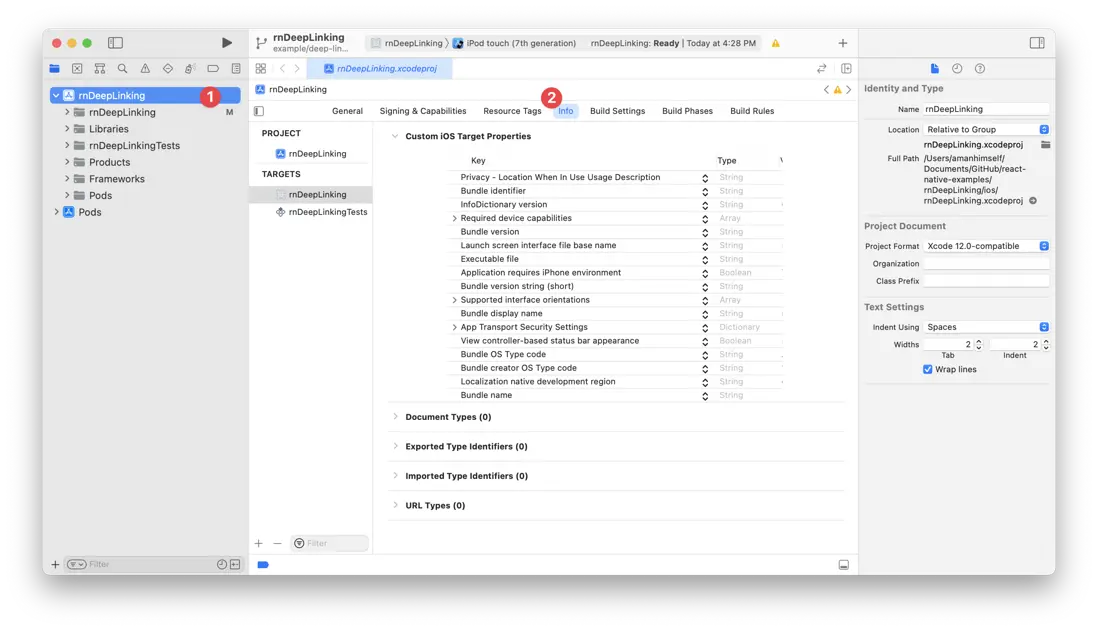This screenshot has height=631, width=1098.
Task: Show the History inspector
Action: [x=957, y=69]
